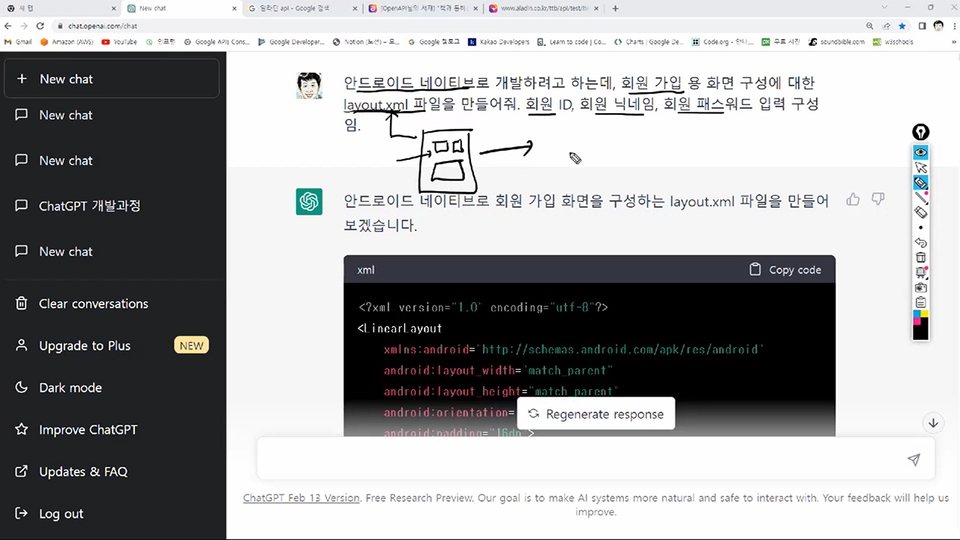
Task: Select the highlighter marker tool in annotation toolbar
Action: [x=920, y=182]
